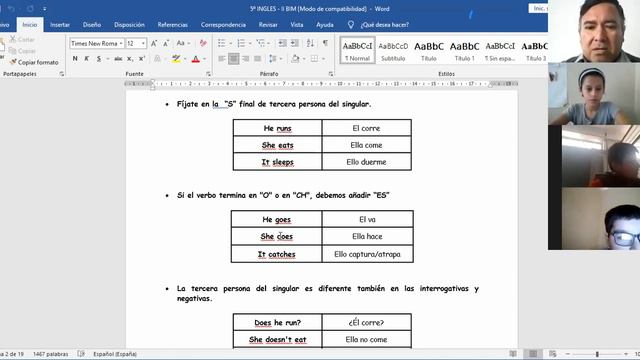
Task: Open the Diseño ribbon tab
Action: (x=92, y=24)
